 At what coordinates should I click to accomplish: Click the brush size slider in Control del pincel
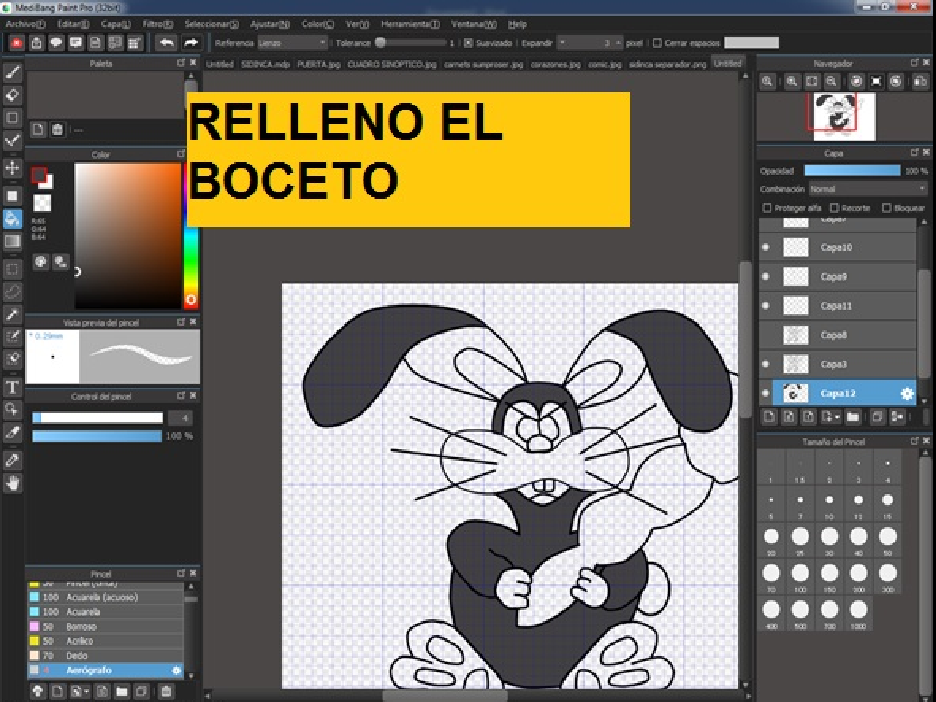coord(97,418)
